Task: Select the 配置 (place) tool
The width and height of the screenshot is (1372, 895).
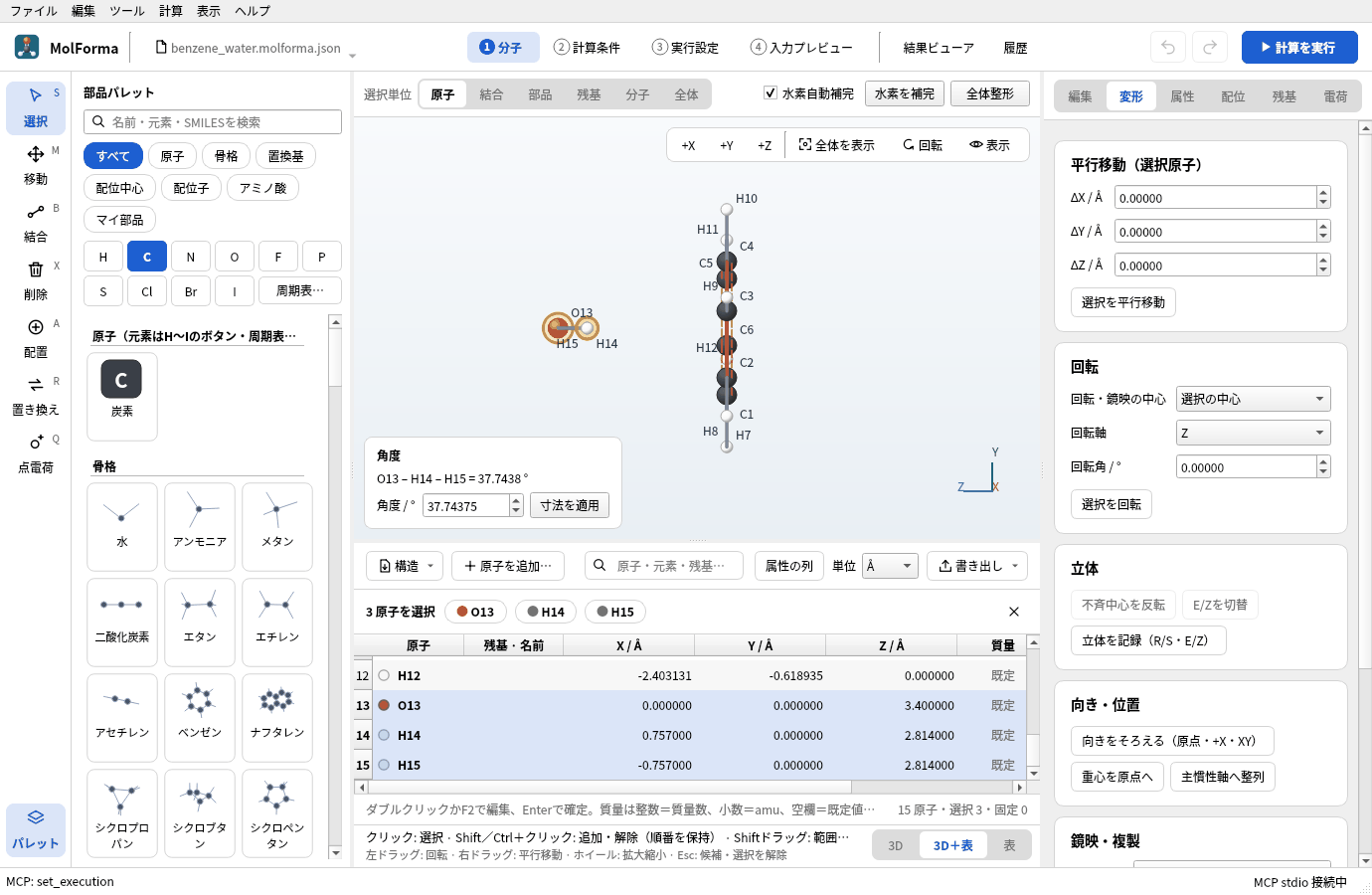Action: [36, 338]
